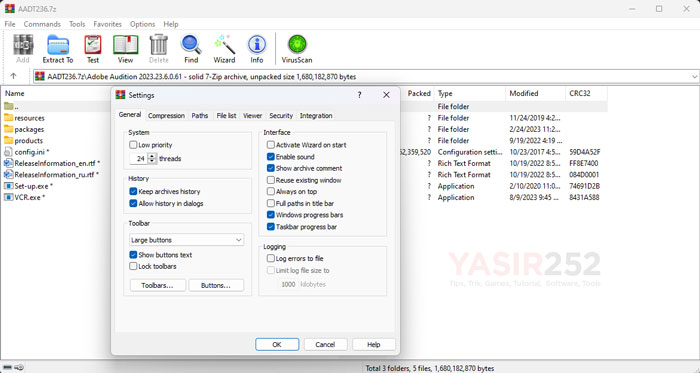Sort by the Modified column header
The width and height of the screenshot is (700, 373).
click(535, 93)
